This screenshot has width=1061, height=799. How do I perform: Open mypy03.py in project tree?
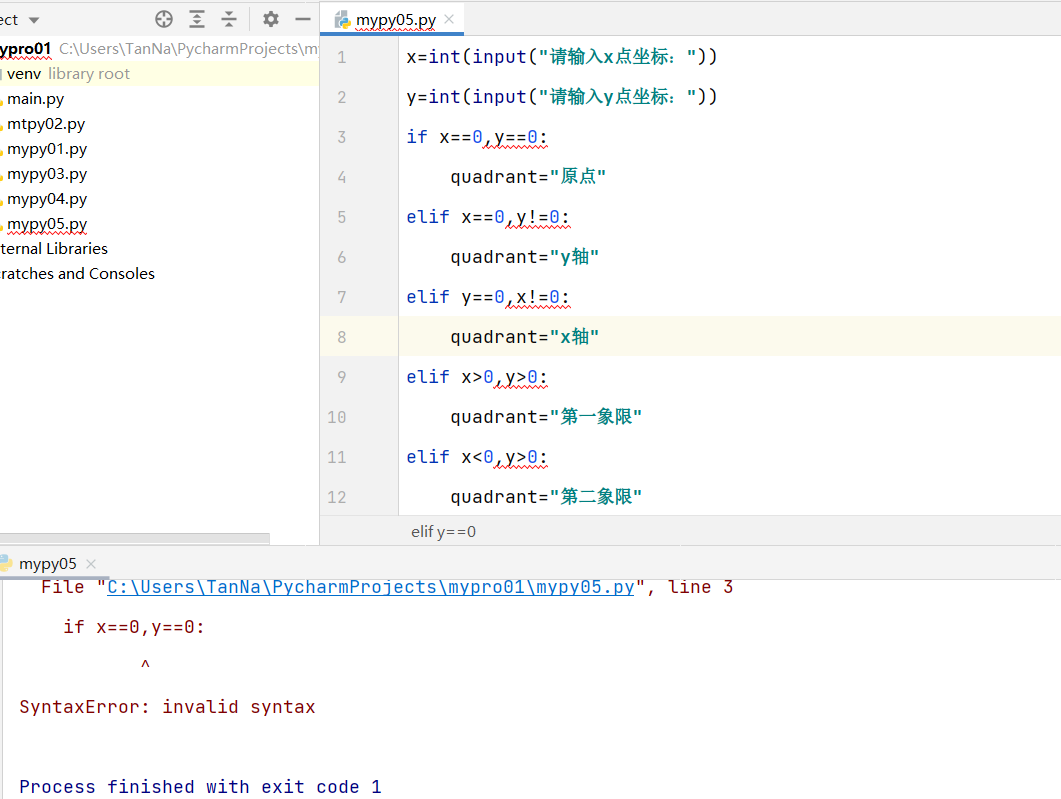point(47,174)
